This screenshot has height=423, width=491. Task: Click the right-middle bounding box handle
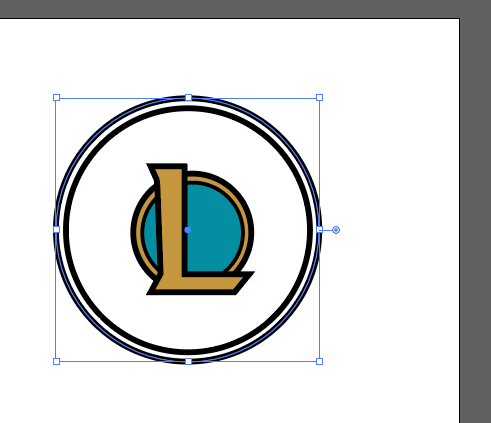click(319, 229)
